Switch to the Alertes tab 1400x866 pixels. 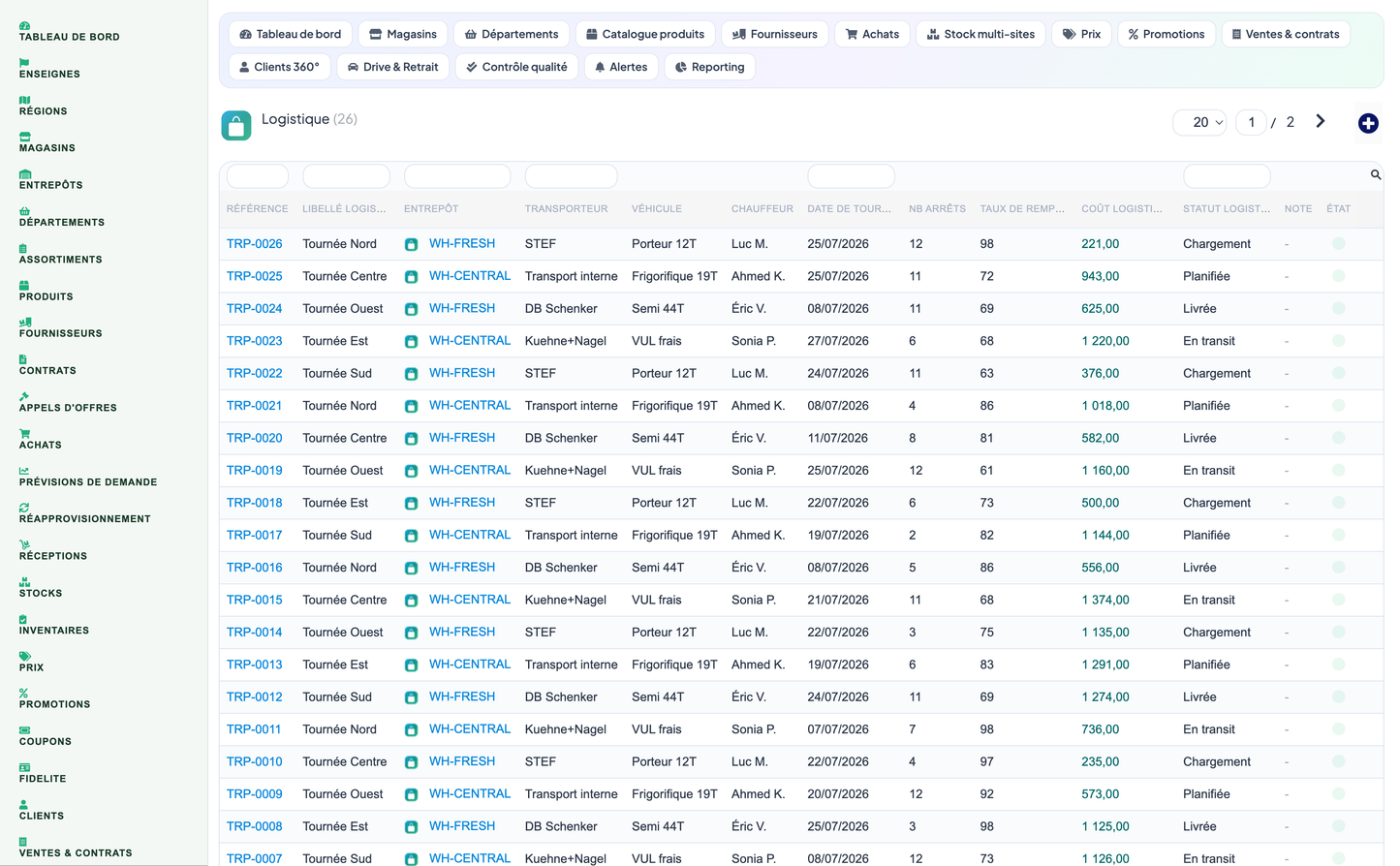[x=621, y=67]
